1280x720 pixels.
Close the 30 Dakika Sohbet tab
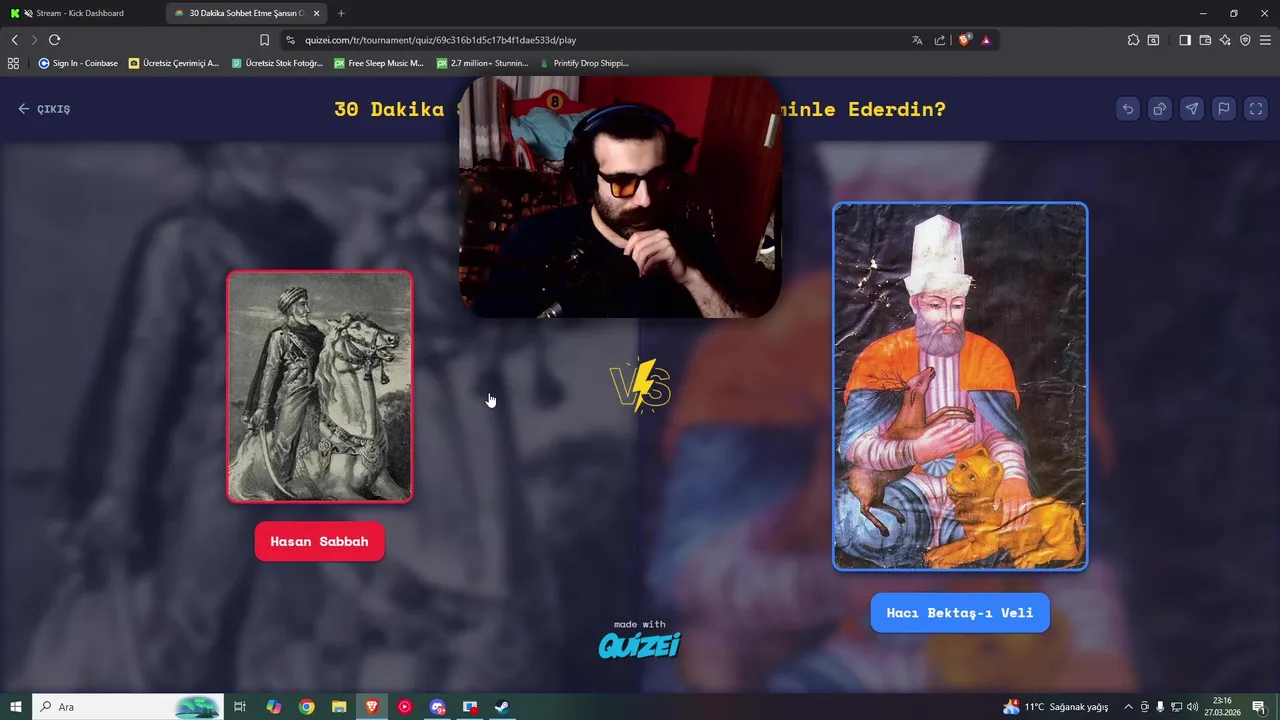click(x=317, y=13)
